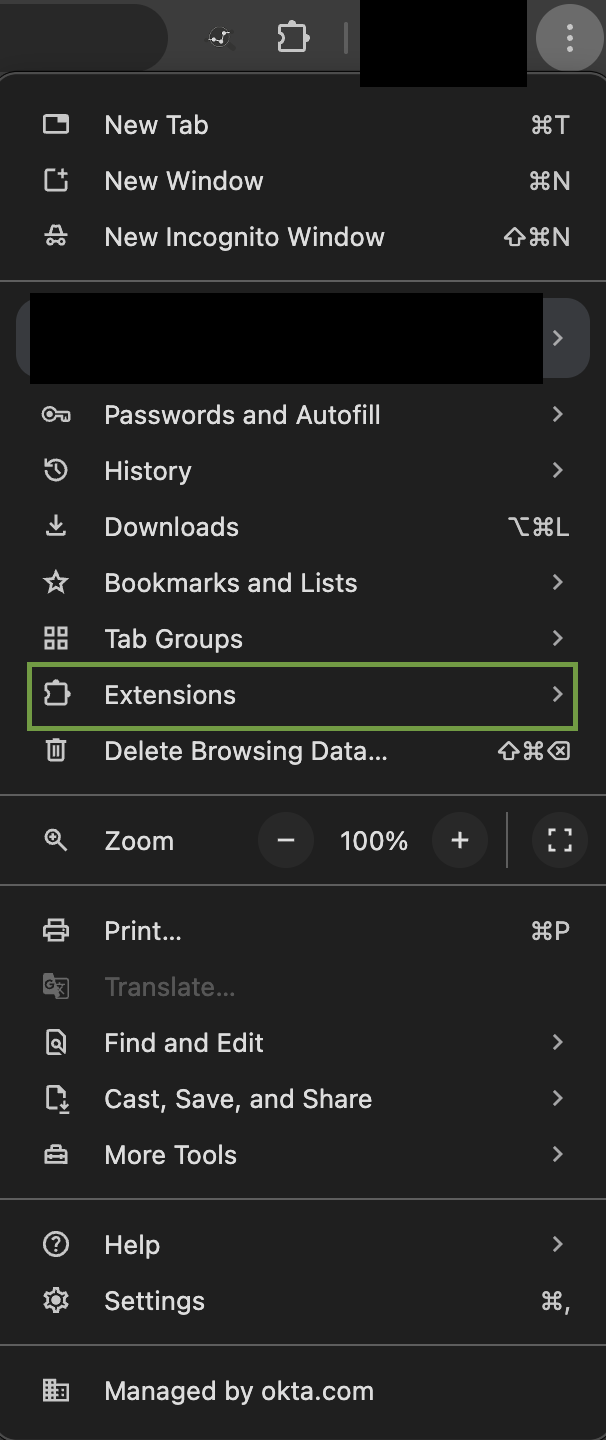Click the extension icon left of the puzzle piece
The width and height of the screenshot is (606, 1440).
point(219,37)
